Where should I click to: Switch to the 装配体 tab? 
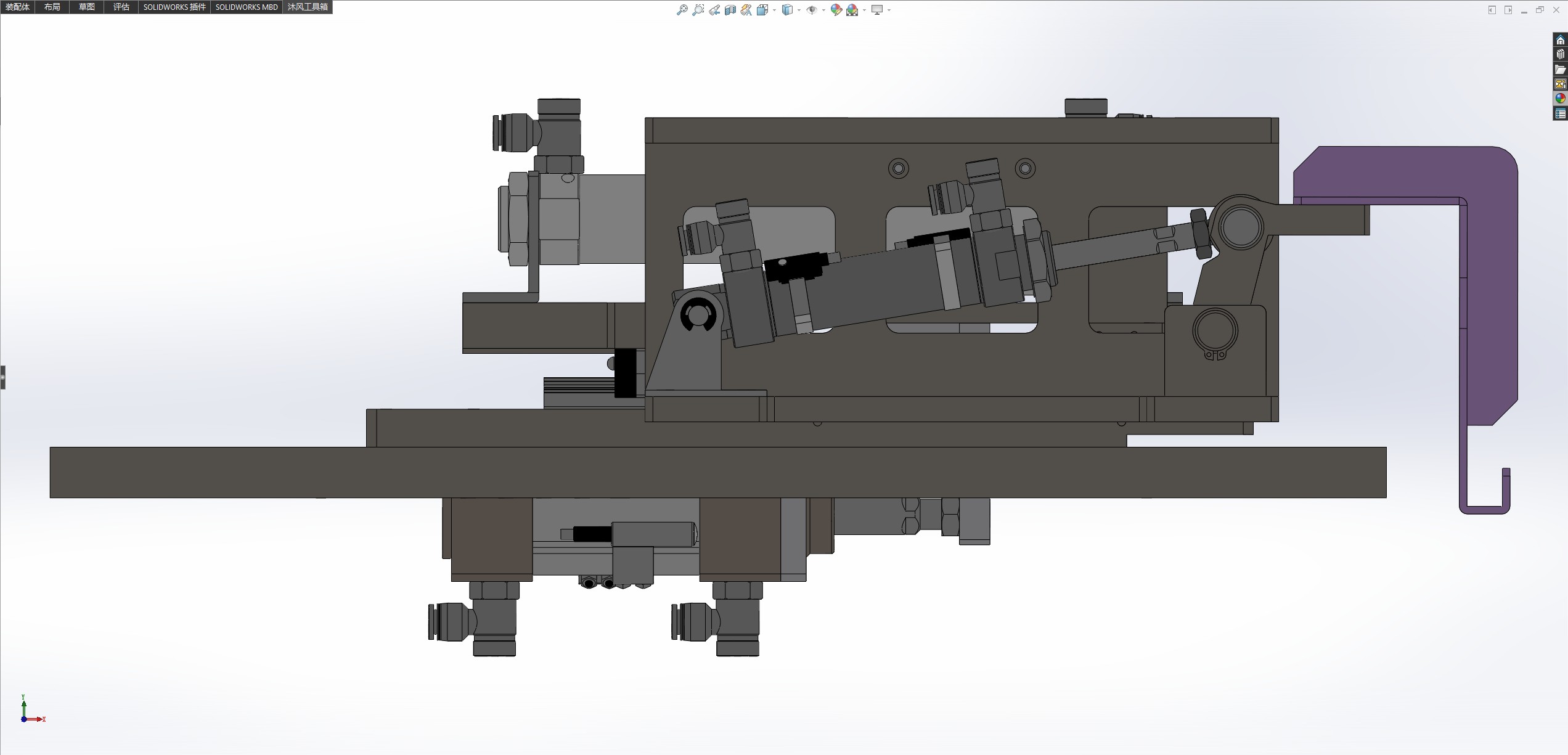click(x=17, y=7)
